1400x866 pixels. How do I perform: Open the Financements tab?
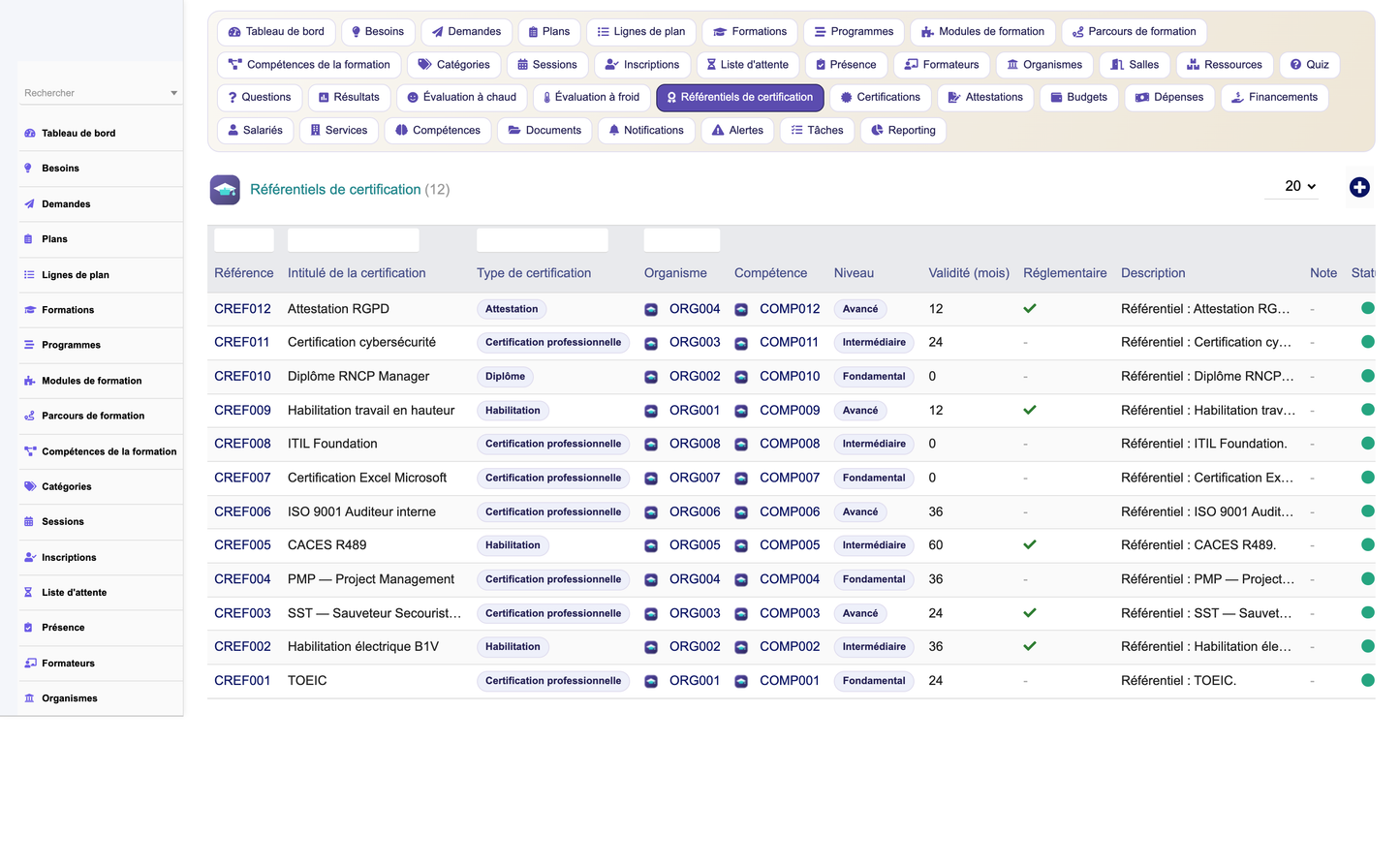pos(1274,98)
